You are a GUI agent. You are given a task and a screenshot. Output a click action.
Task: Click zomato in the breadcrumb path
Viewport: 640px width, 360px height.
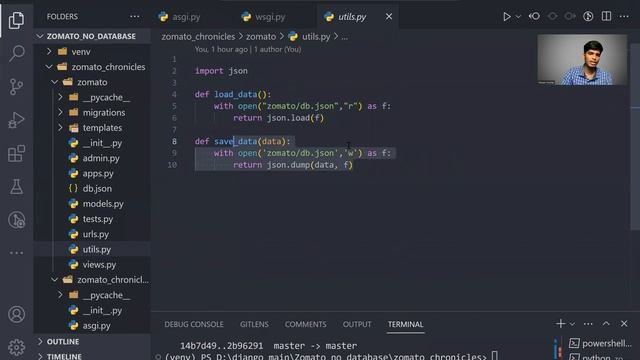tap(261, 37)
